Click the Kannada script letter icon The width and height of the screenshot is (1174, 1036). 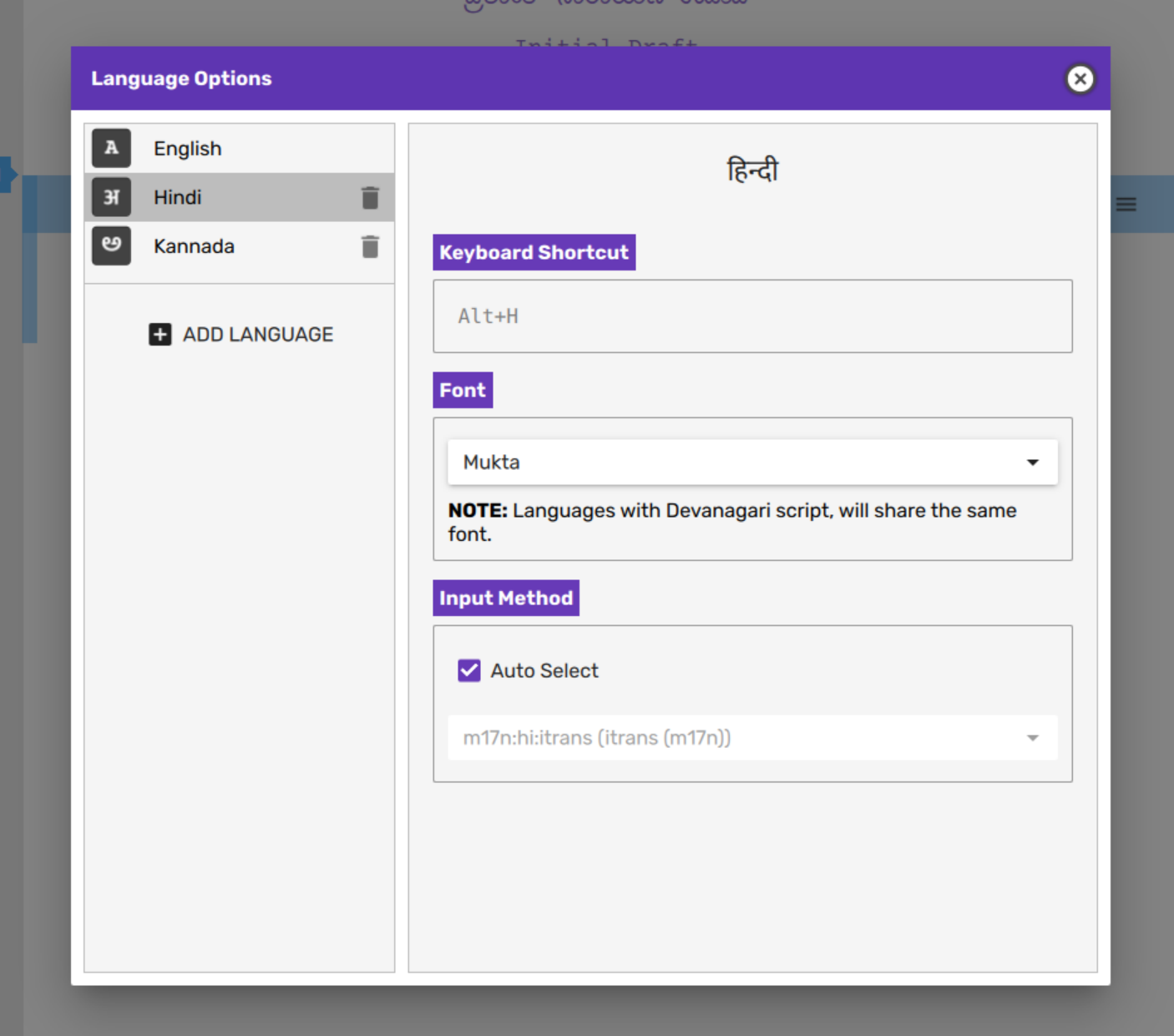point(112,246)
